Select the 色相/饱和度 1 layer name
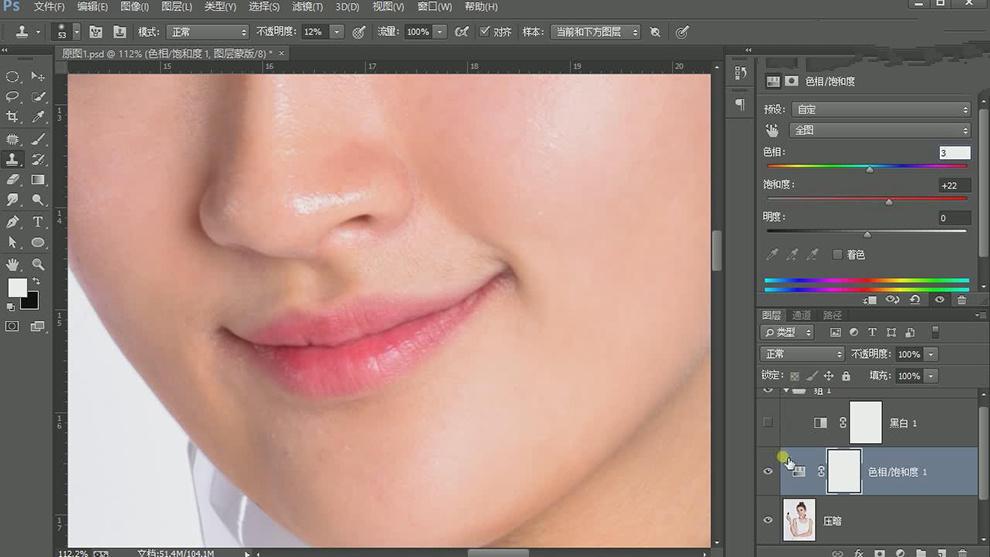Viewport: 990px width, 557px height. (x=896, y=471)
